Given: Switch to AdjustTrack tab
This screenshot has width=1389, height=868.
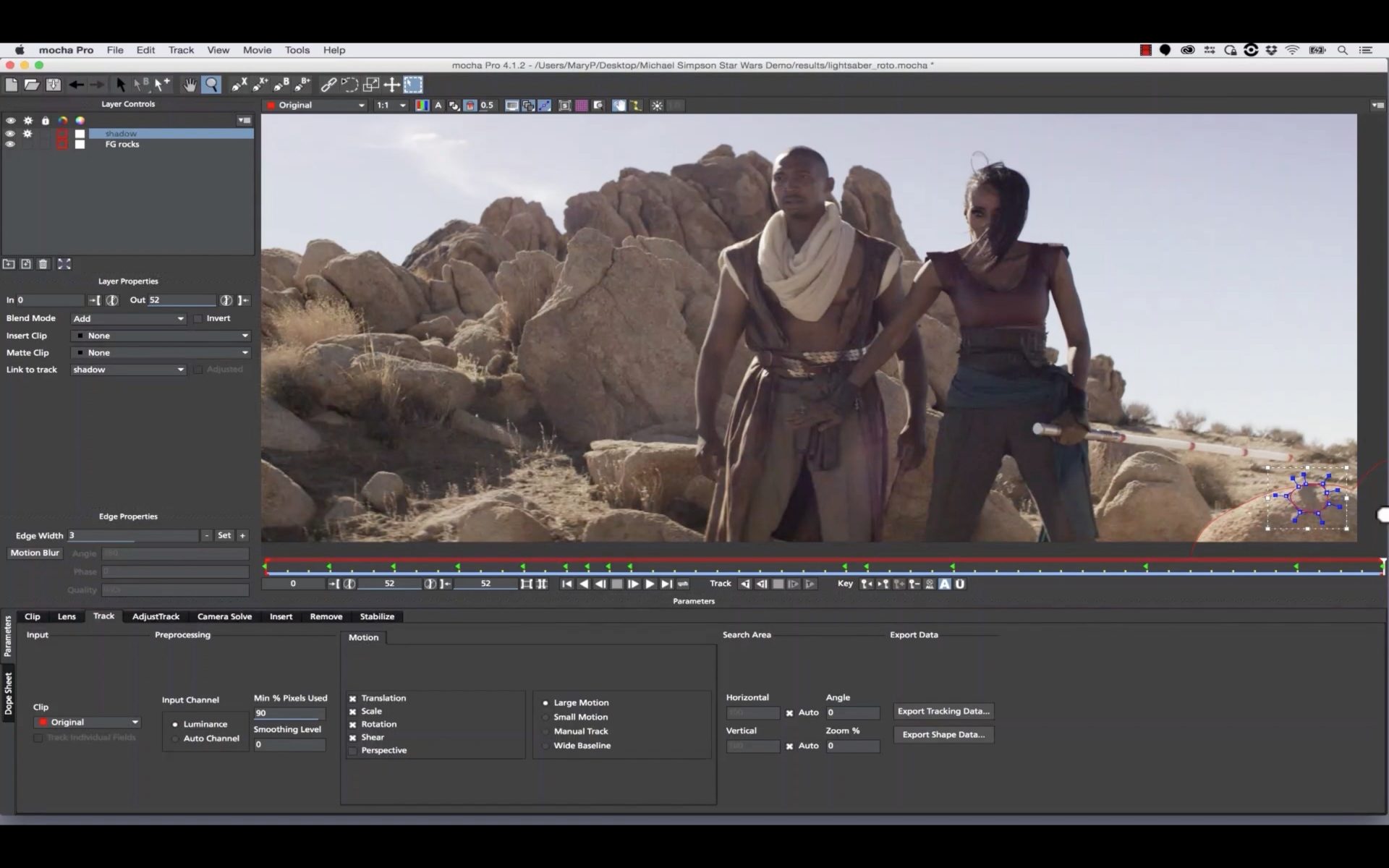Looking at the screenshot, I should 155,616.
